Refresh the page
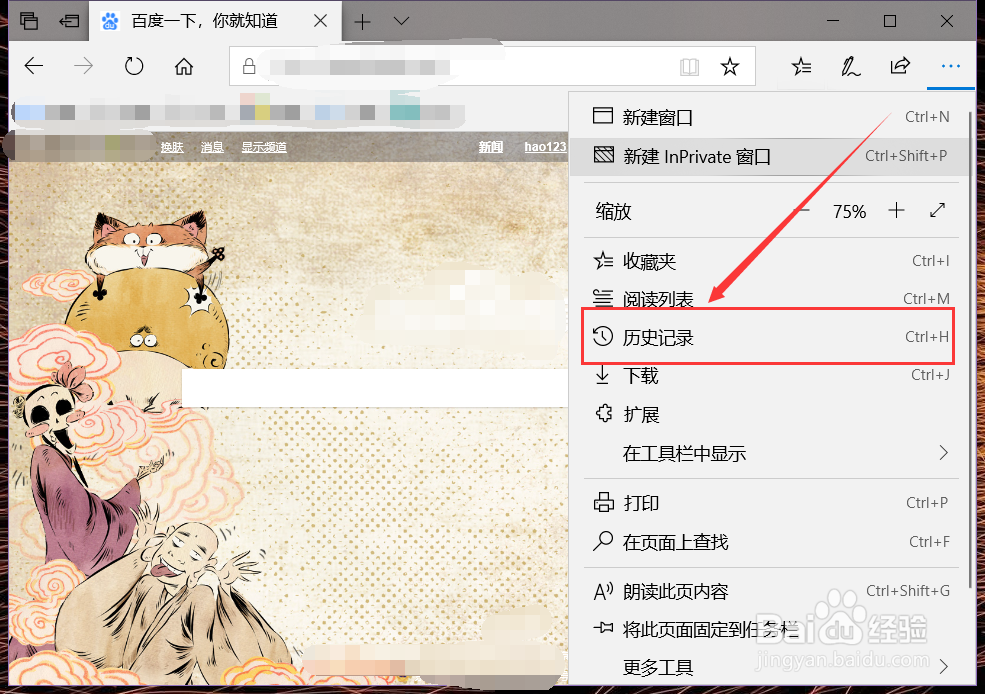 [134, 66]
